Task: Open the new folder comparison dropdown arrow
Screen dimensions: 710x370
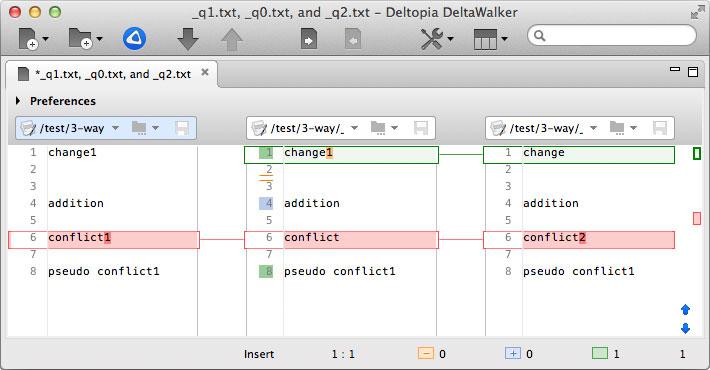Action: pyautogui.click(x=99, y=39)
